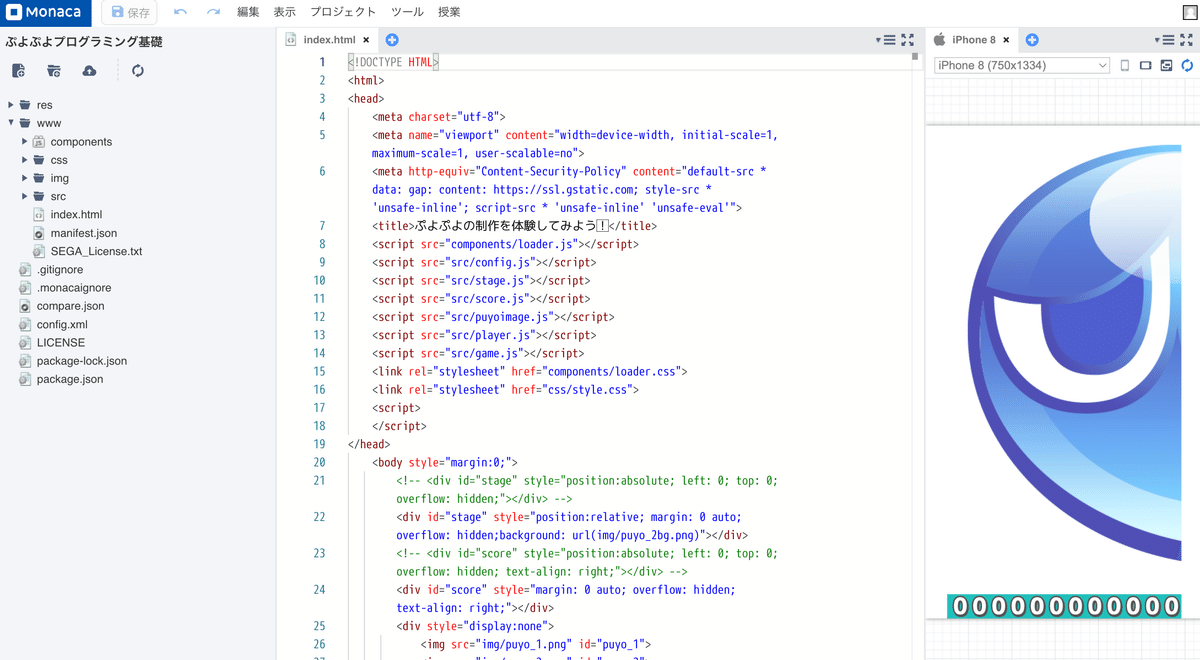Open SEGA_License.txt file
1200x660 pixels.
click(95, 251)
